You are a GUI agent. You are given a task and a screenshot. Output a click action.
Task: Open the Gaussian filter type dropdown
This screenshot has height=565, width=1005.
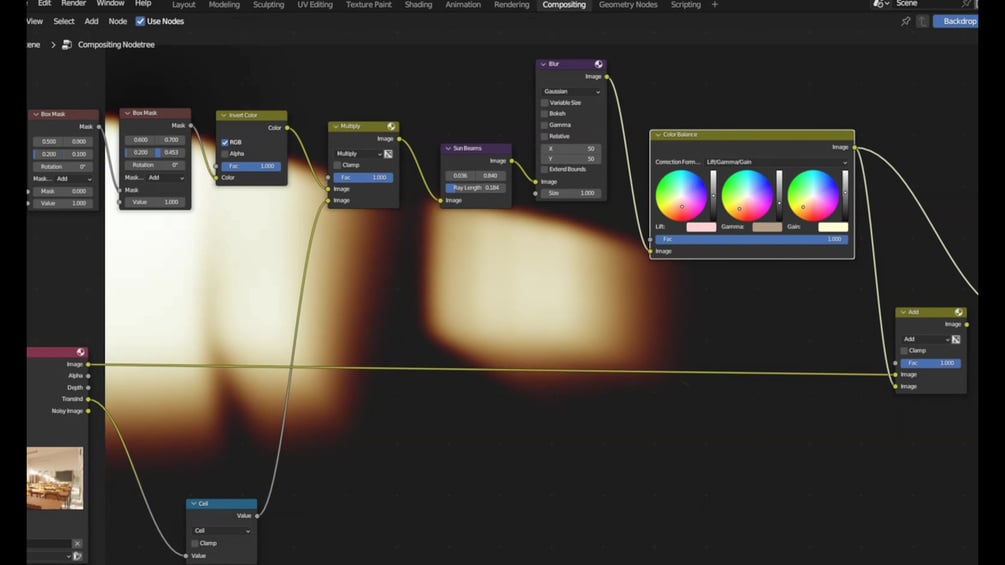[x=571, y=92]
